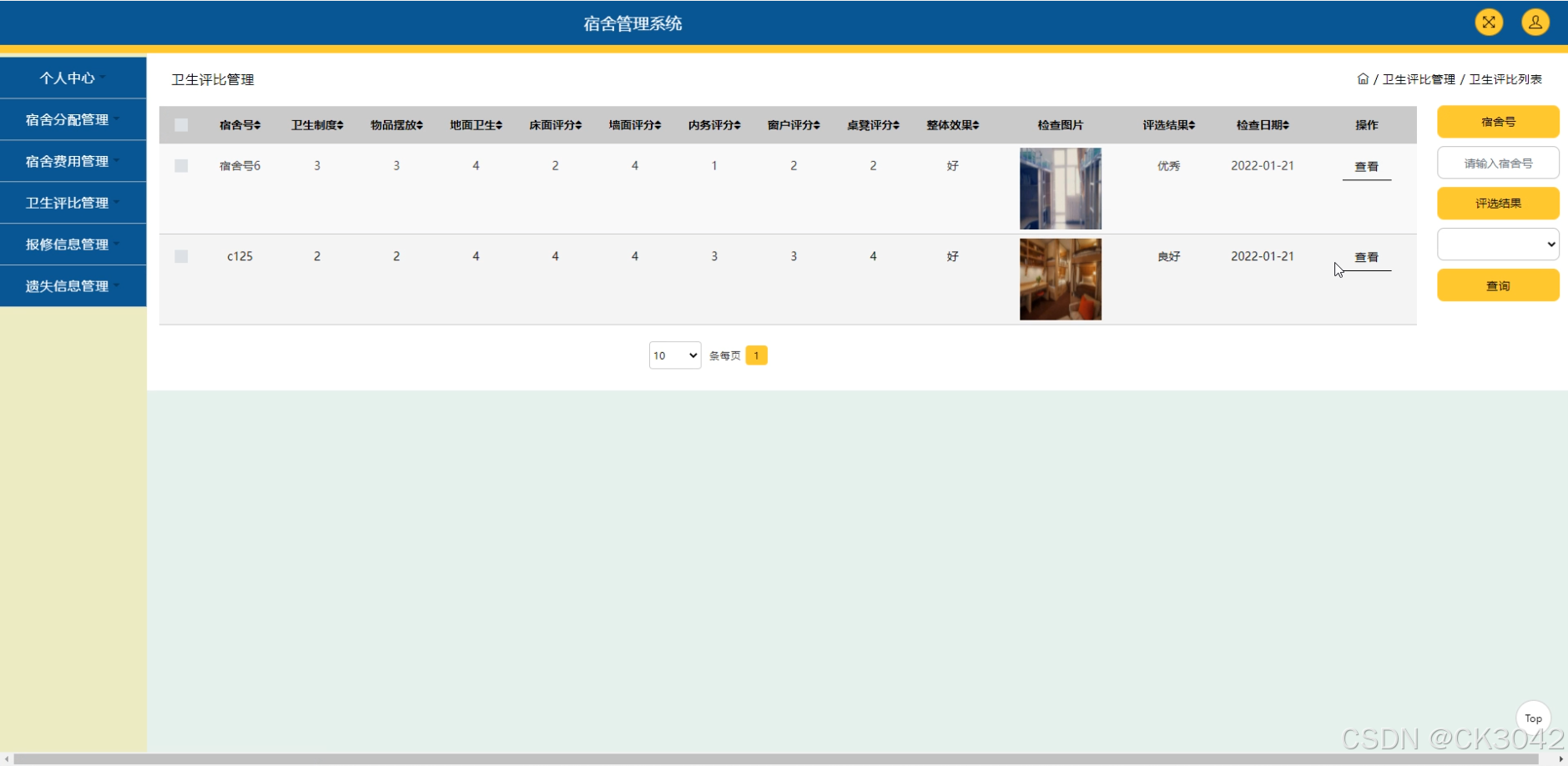1568x766 pixels.
Task: Click the 宿舍管理系统 header title
Action: point(633,23)
